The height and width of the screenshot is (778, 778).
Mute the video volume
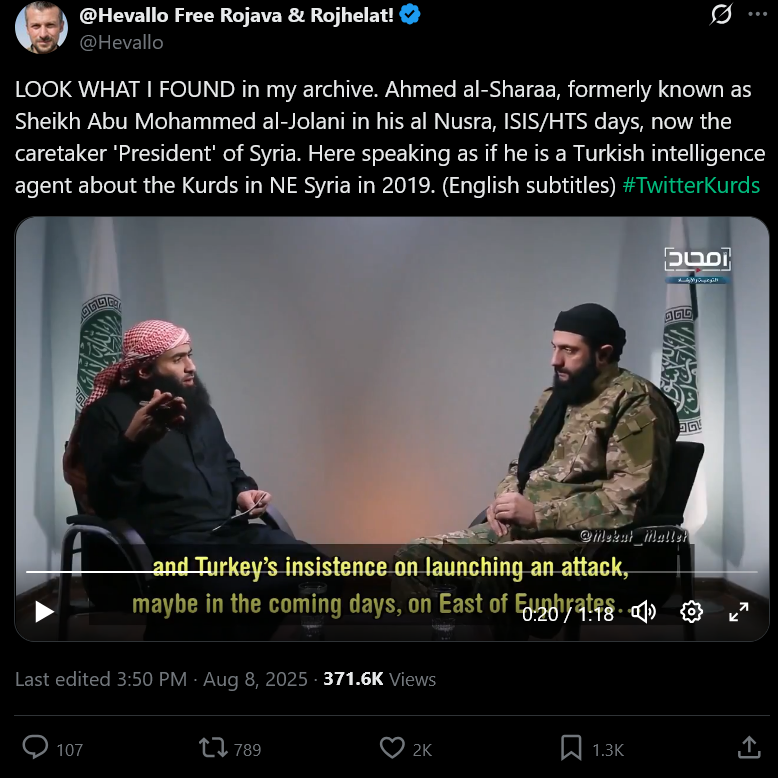point(644,612)
